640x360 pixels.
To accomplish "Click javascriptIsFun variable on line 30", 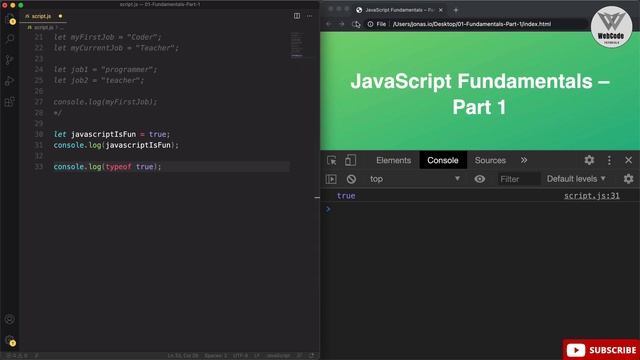I will click(103, 134).
